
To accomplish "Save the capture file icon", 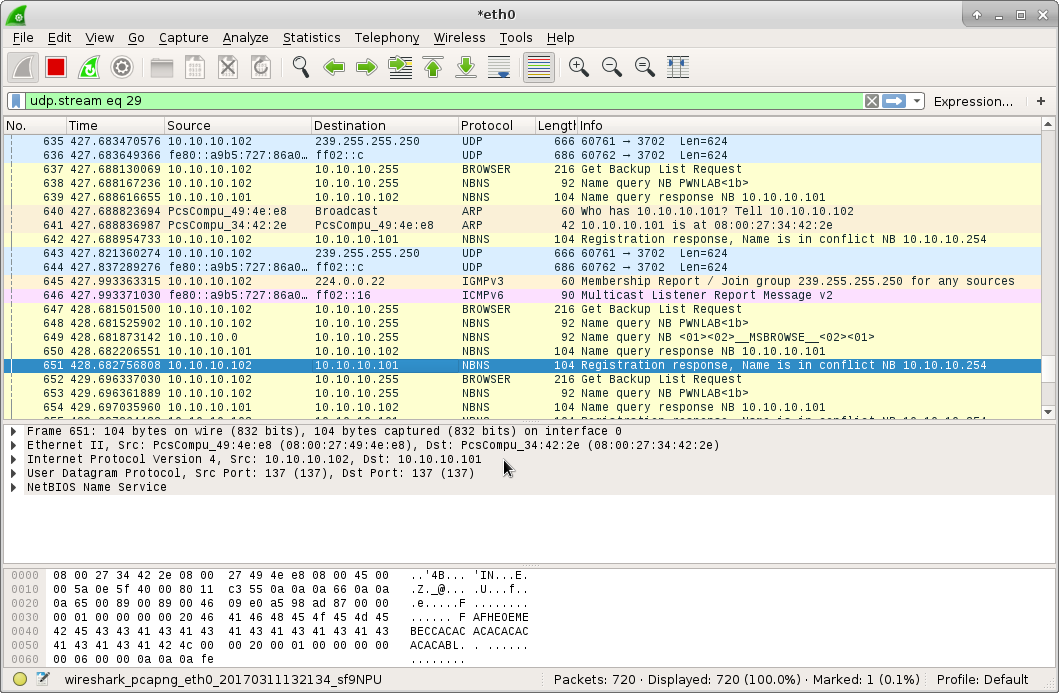I will coord(195,68).
